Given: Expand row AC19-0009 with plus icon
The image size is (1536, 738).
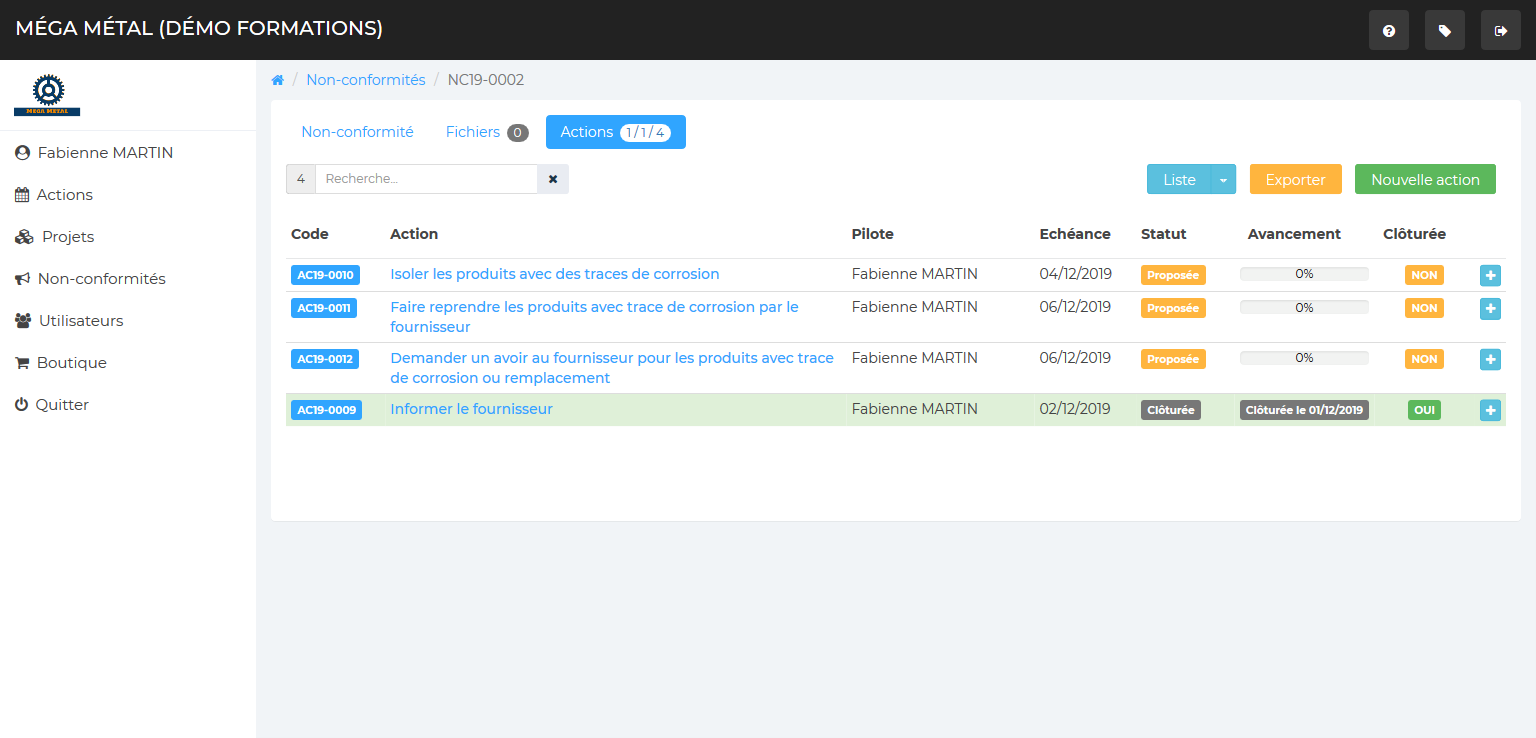Looking at the screenshot, I should [x=1490, y=410].
